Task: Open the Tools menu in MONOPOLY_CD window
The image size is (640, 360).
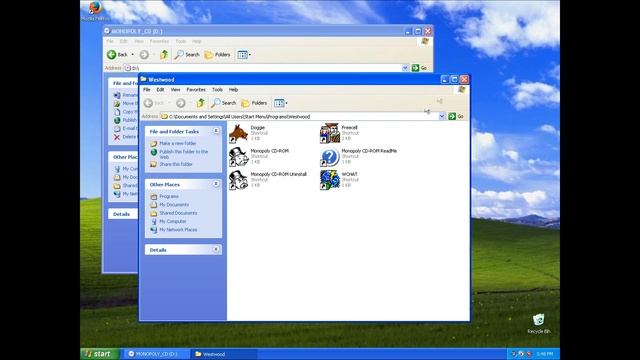Action: [x=180, y=41]
